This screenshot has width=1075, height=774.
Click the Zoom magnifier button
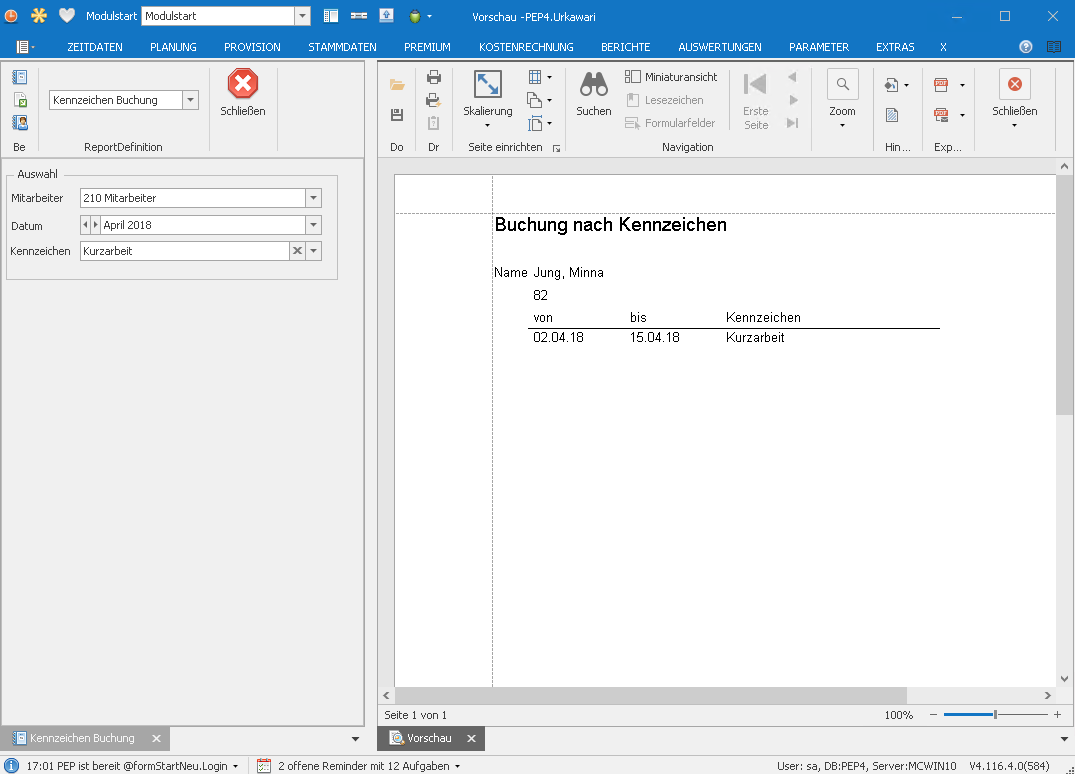click(842, 85)
